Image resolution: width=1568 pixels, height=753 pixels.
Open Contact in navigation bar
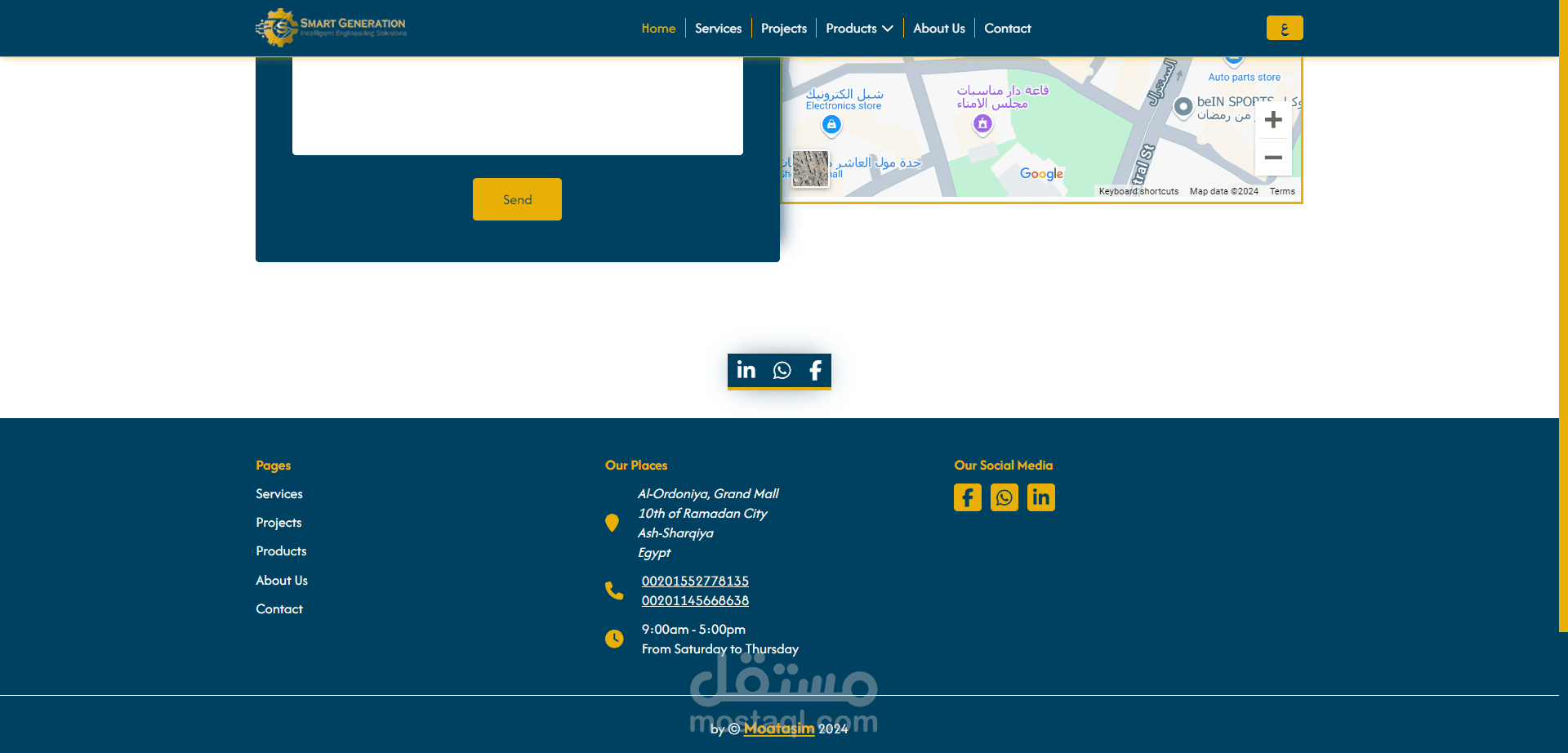point(1007,29)
